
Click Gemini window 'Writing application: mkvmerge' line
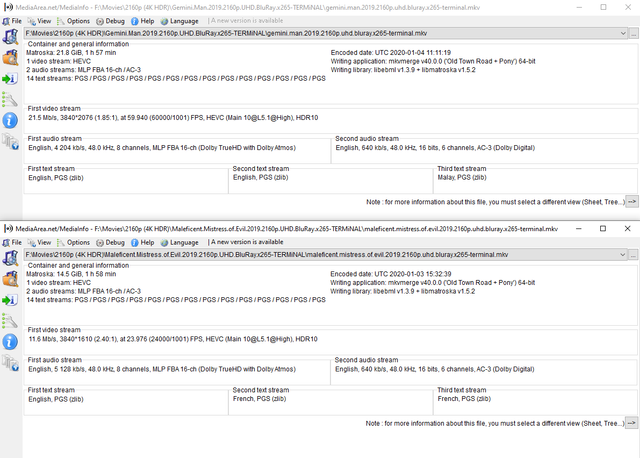(433, 61)
